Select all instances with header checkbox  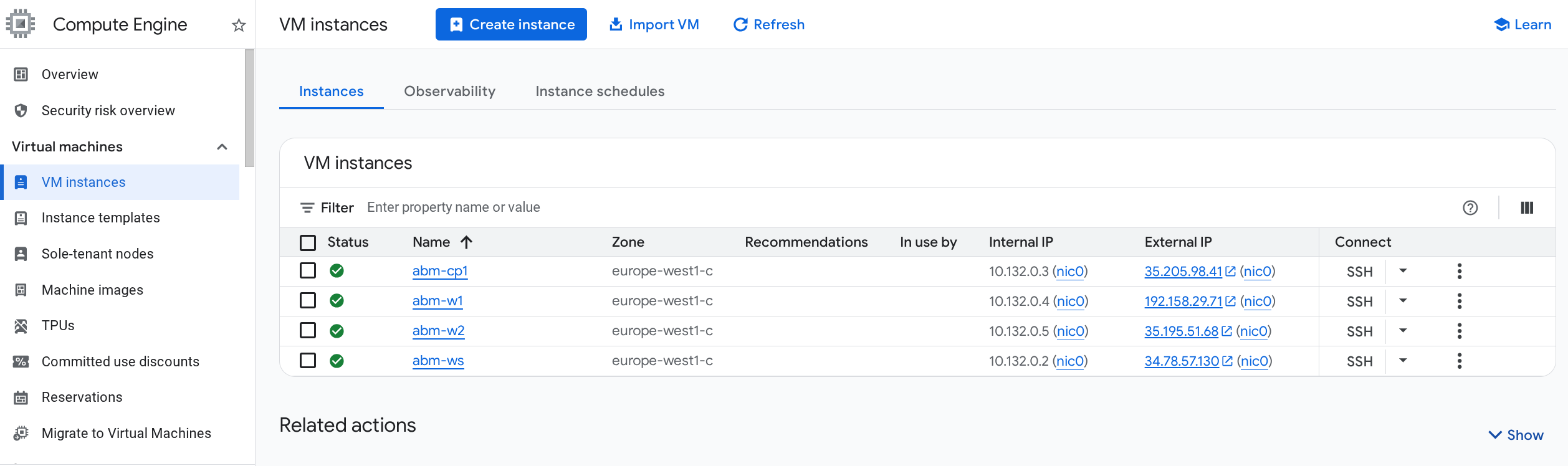(x=308, y=242)
